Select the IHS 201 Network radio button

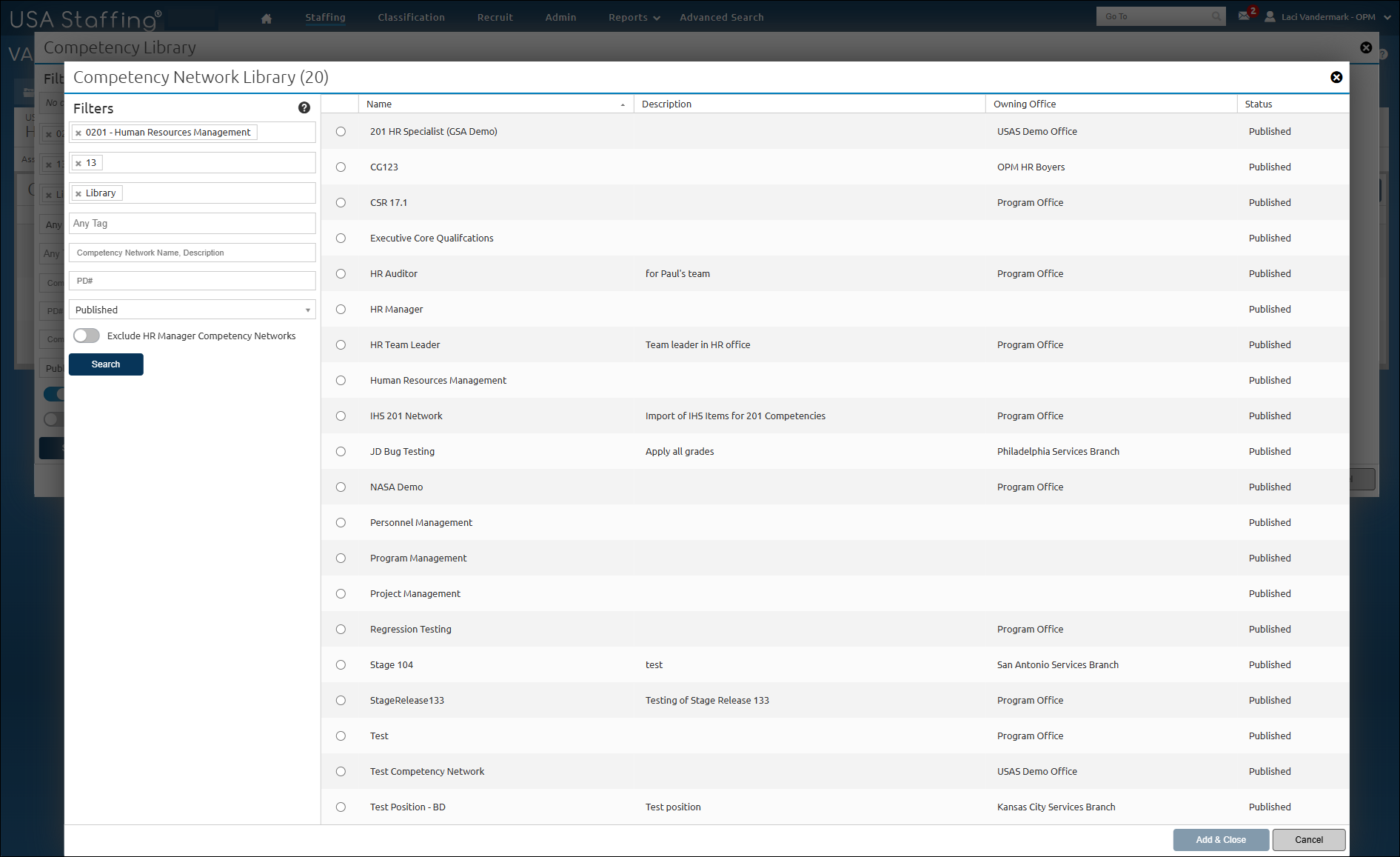pos(341,416)
